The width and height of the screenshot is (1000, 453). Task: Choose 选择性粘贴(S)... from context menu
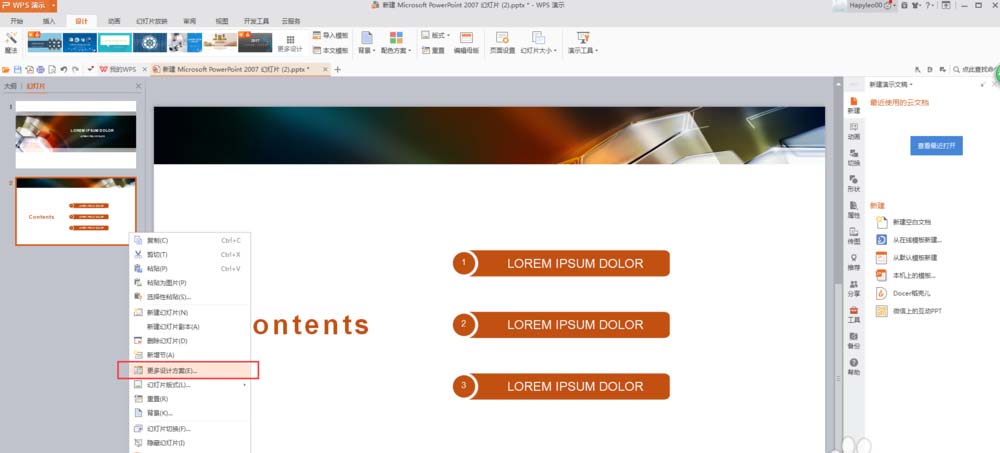pos(189,297)
